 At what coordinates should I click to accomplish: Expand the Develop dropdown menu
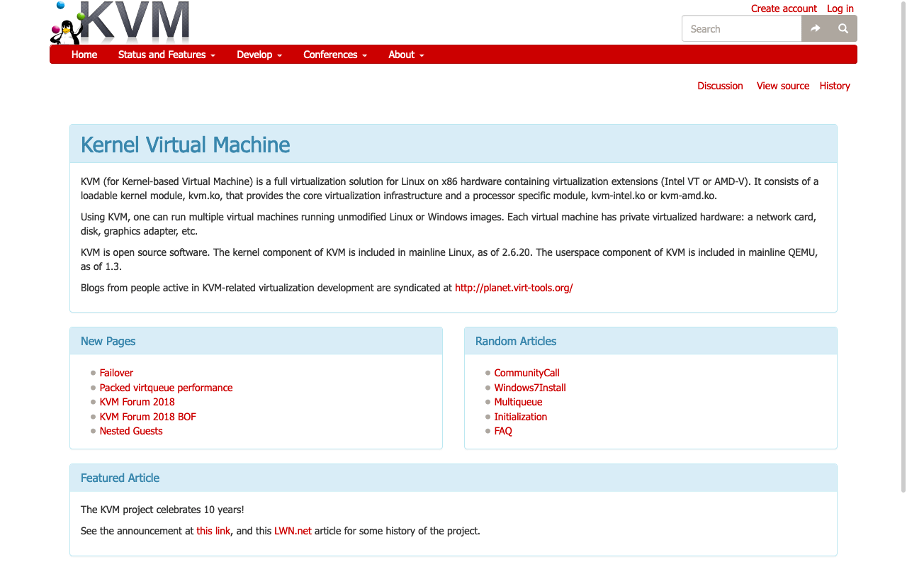(259, 54)
